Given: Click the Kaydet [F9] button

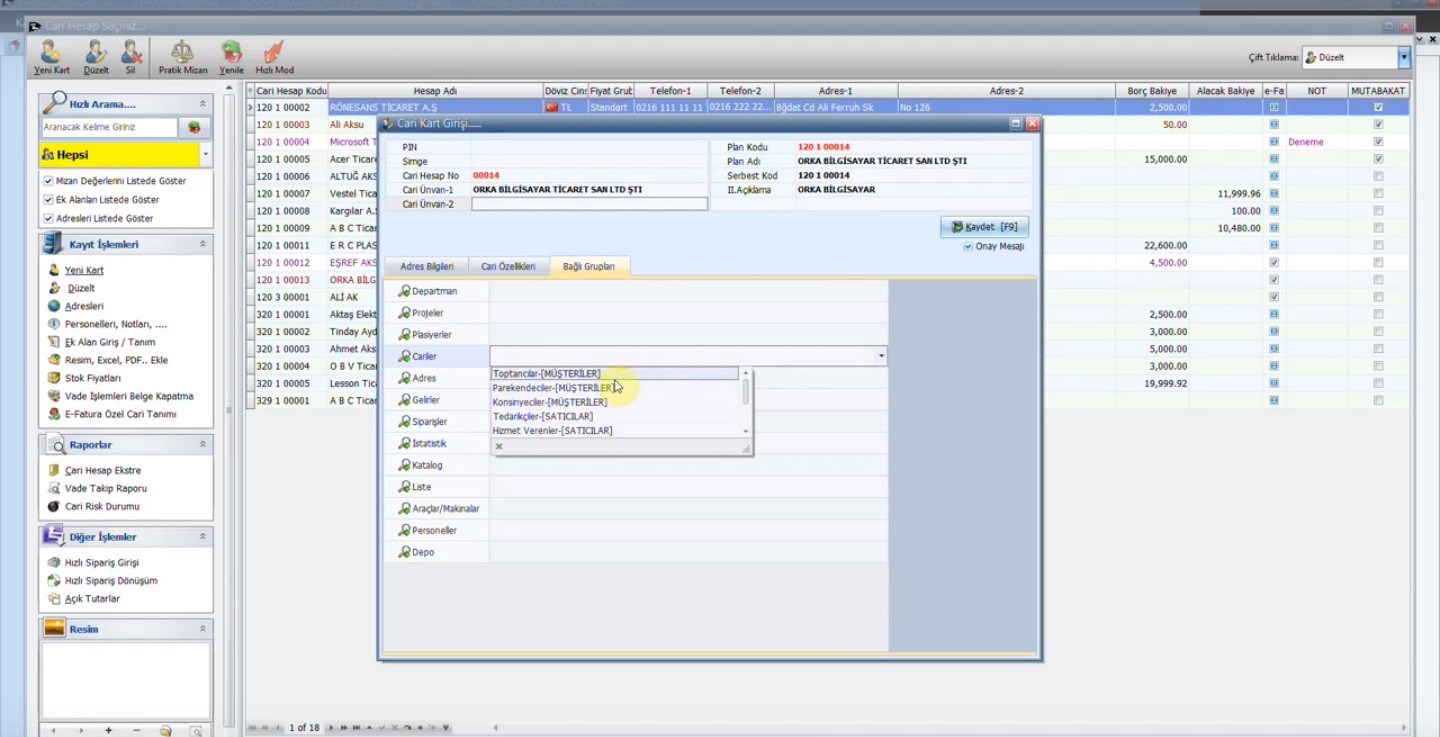Looking at the screenshot, I should (984, 227).
